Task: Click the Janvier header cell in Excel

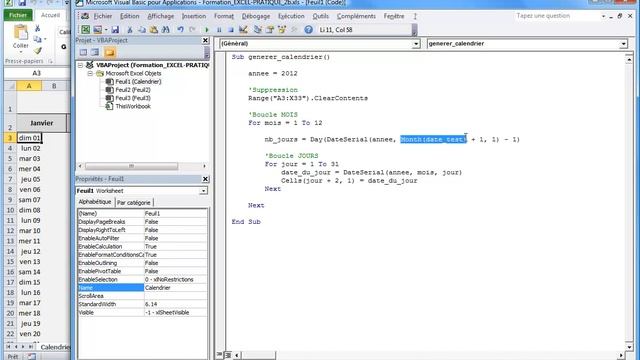Action: 42,123
